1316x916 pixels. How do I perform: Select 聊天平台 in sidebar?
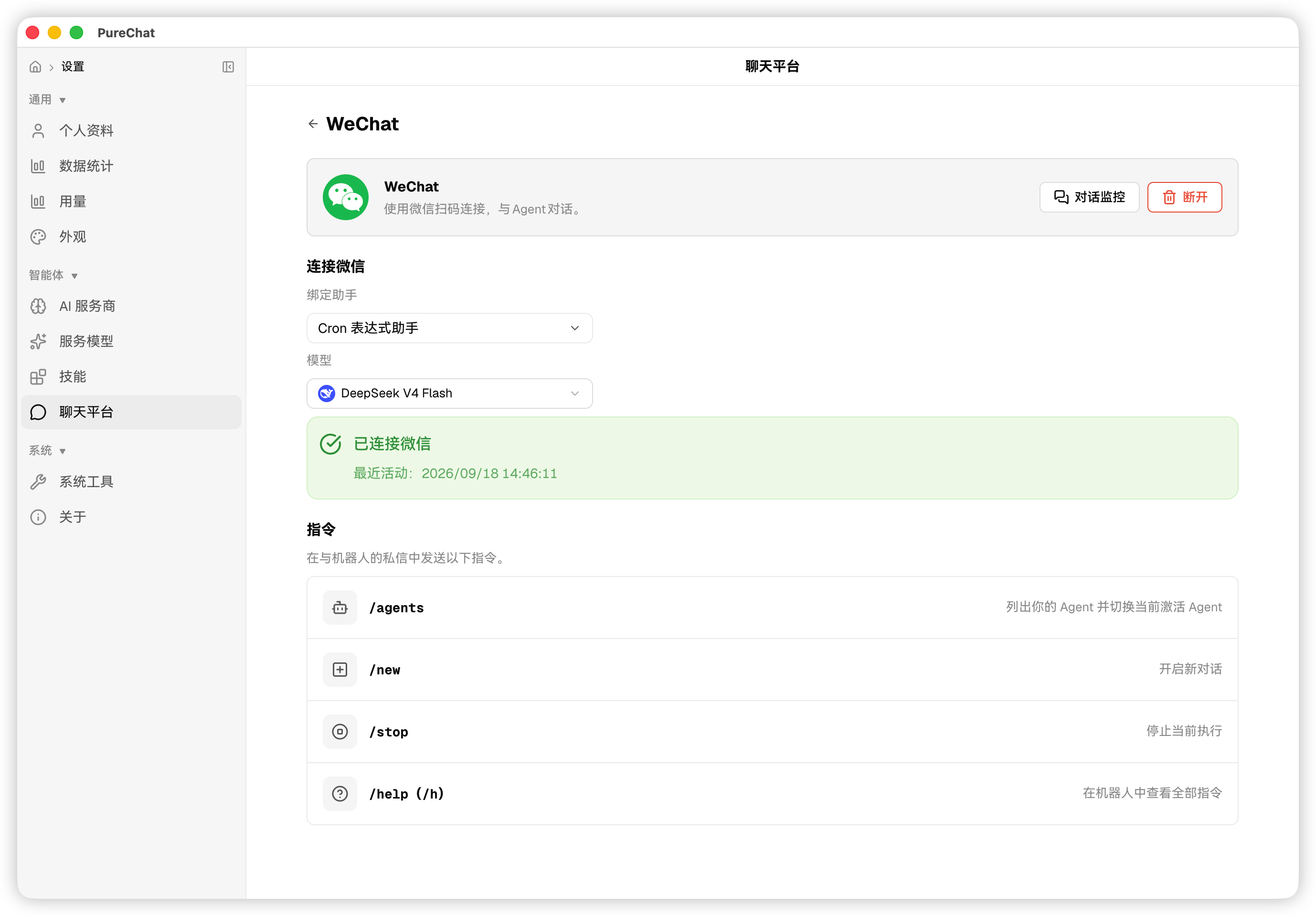coord(131,412)
